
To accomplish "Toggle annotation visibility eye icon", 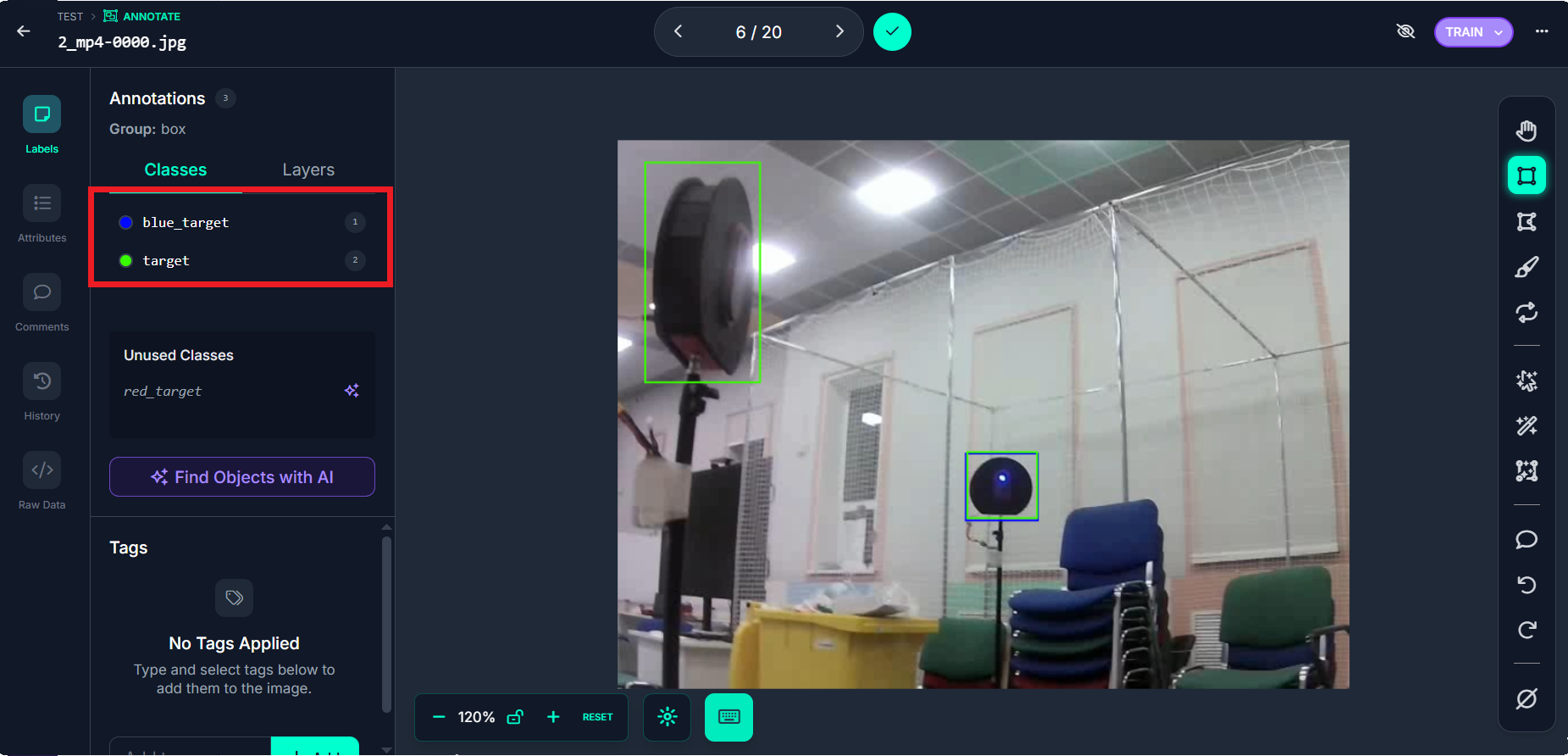I will click(x=1405, y=31).
